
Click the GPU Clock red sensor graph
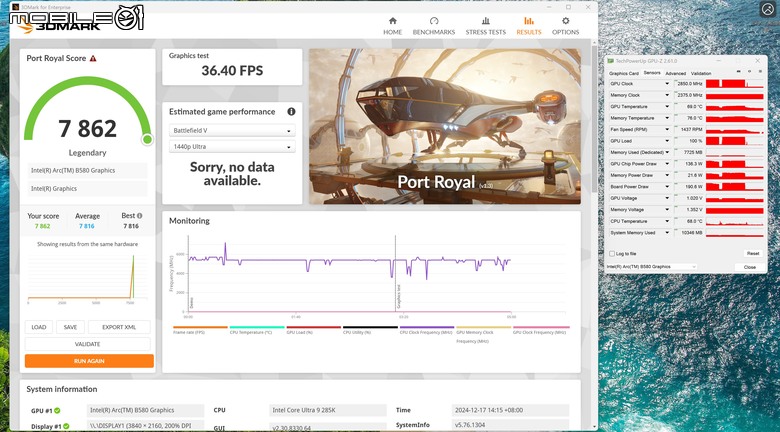tap(735, 84)
